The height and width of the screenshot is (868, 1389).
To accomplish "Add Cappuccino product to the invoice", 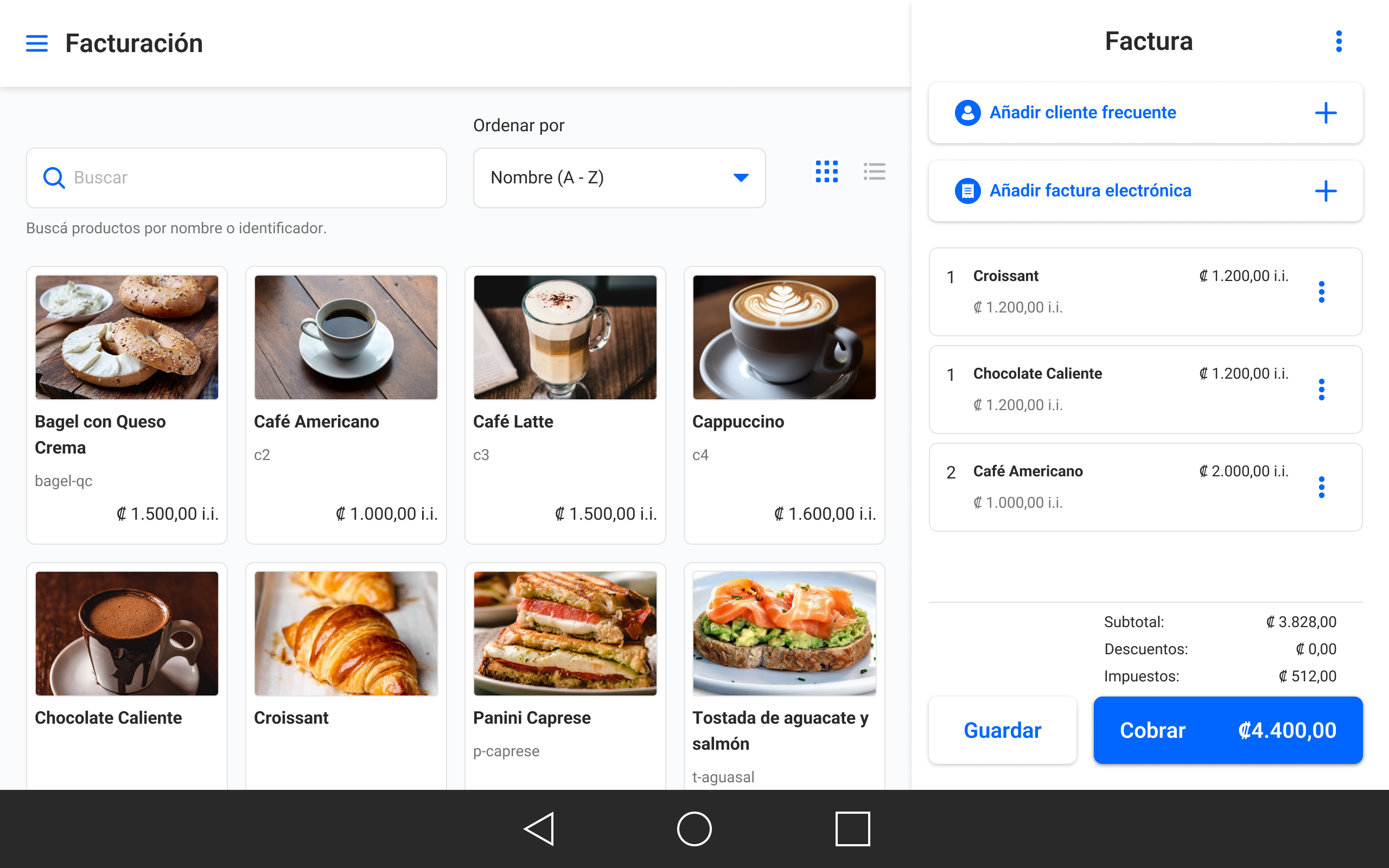I will point(784,404).
